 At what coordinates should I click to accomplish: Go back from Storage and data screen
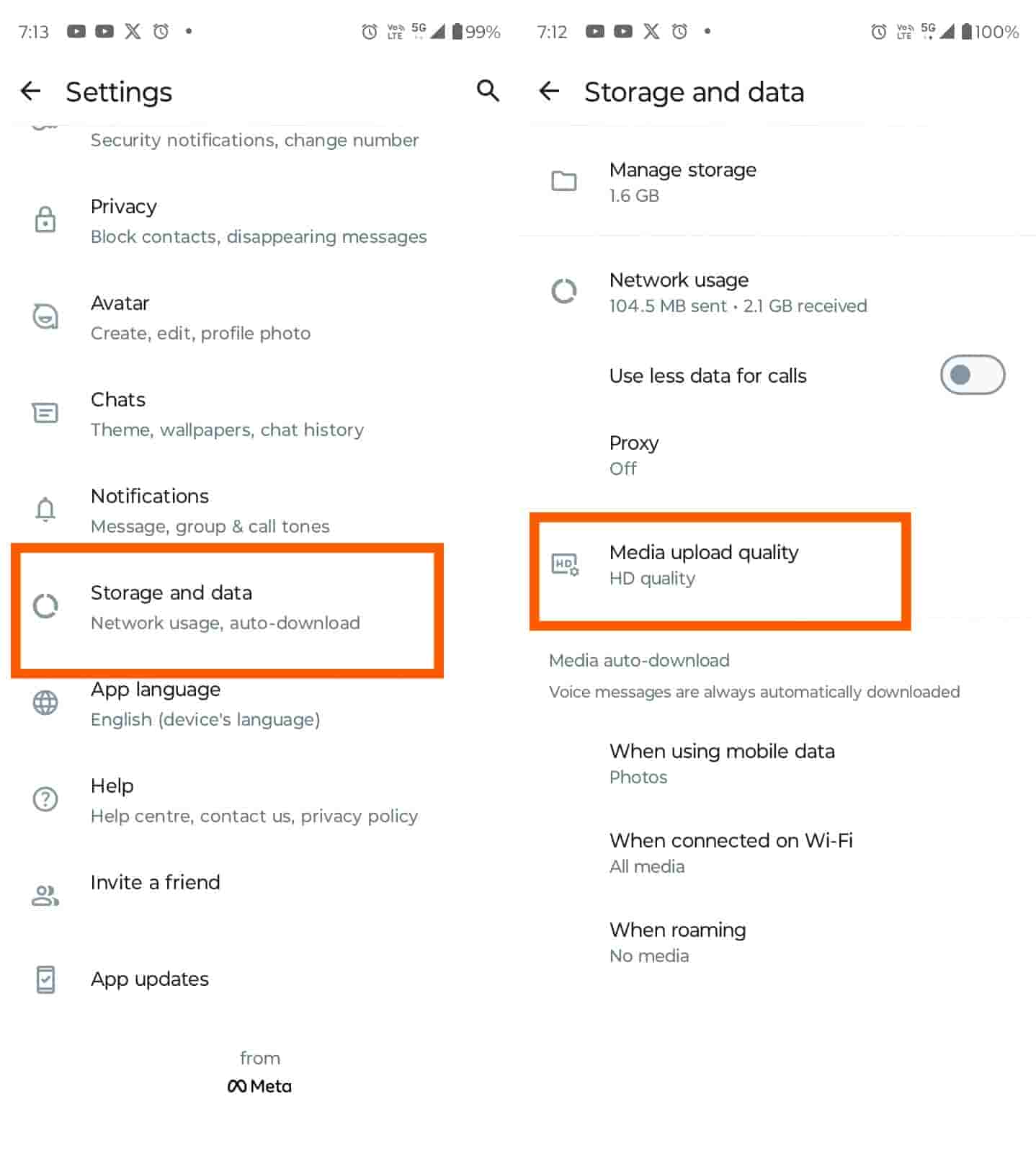[x=549, y=91]
